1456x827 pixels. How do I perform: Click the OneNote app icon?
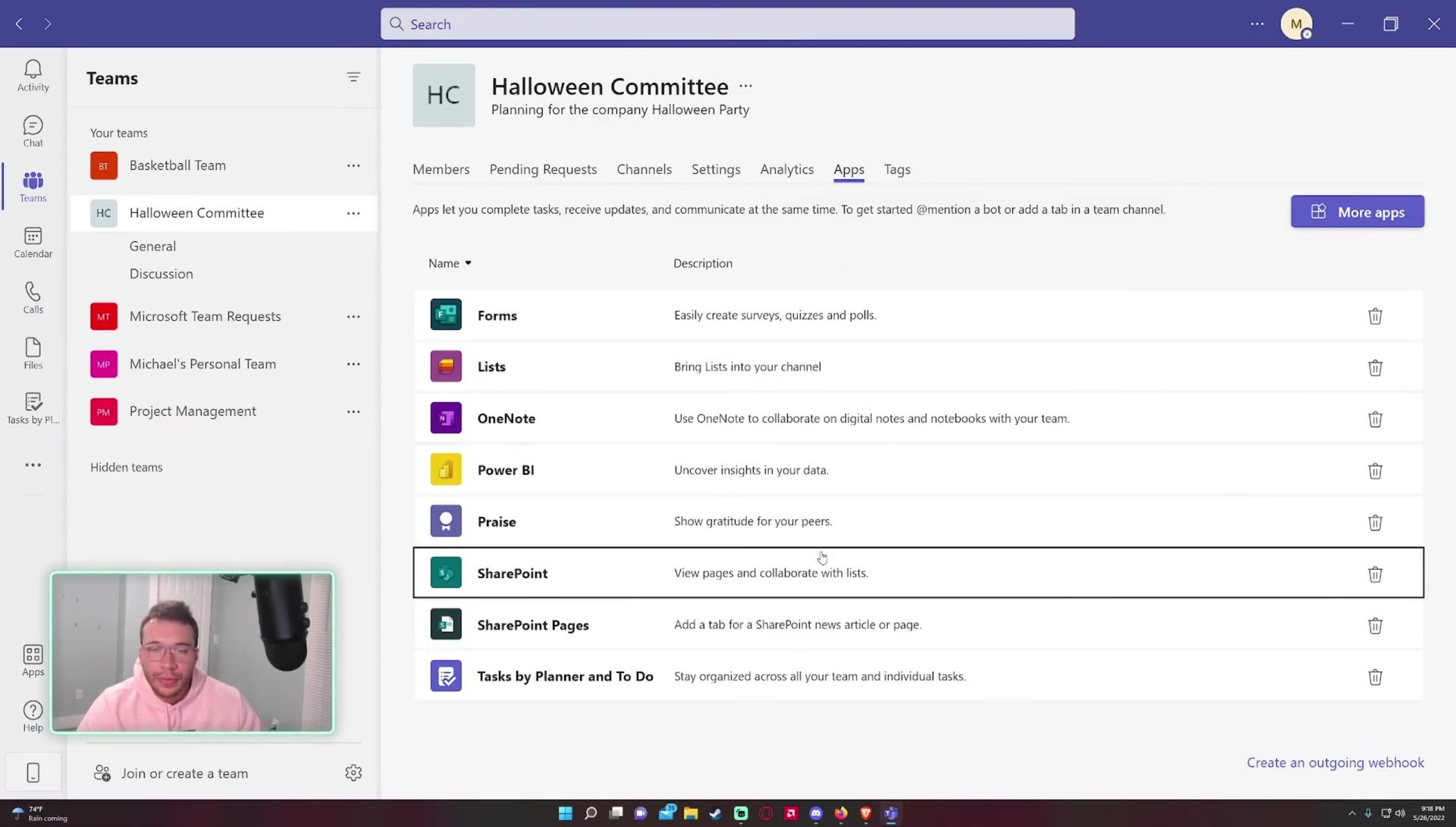point(446,418)
